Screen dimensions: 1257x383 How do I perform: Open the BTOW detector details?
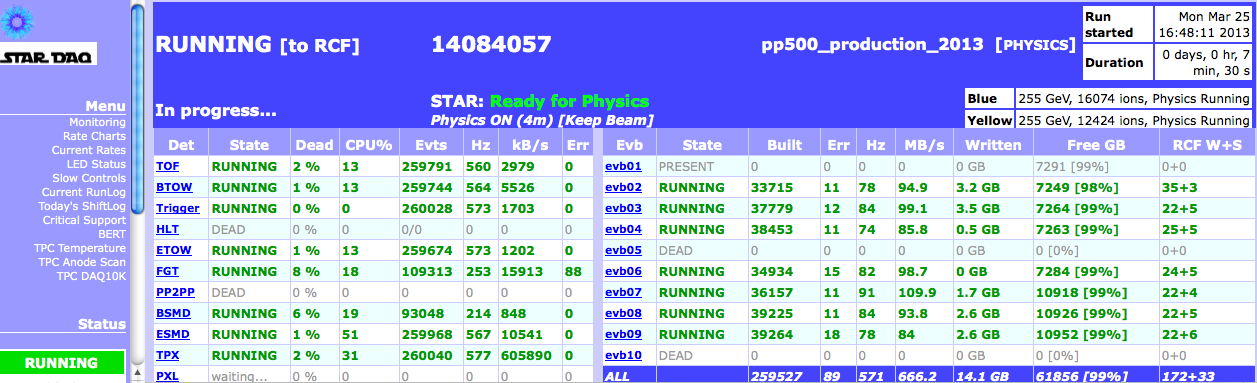point(174,187)
